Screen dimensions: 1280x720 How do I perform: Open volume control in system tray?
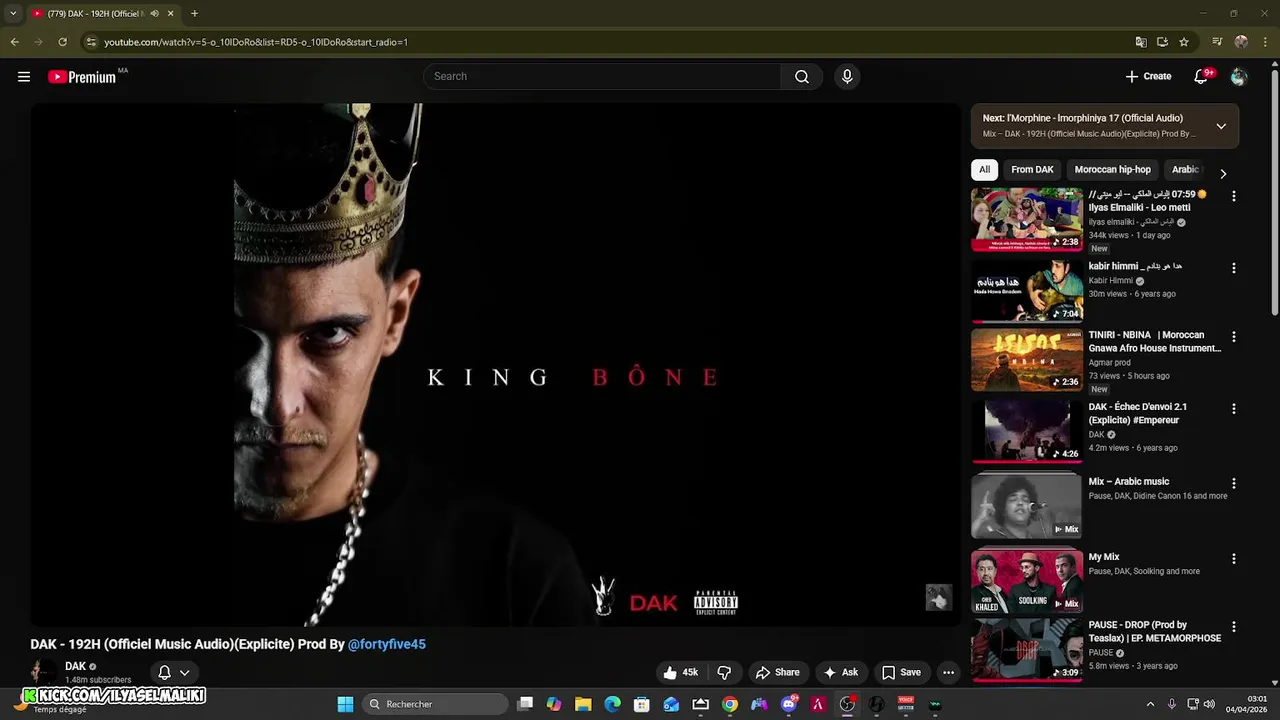point(1211,704)
